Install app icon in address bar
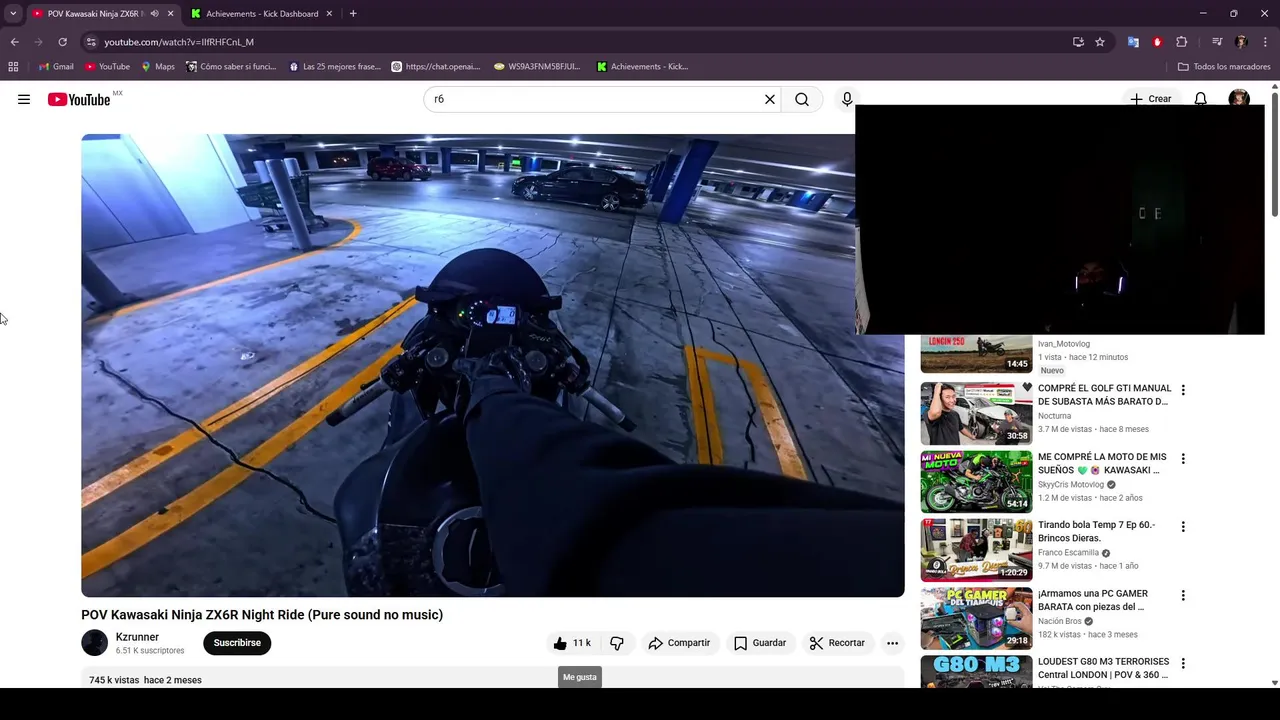 click(1078, 42)
